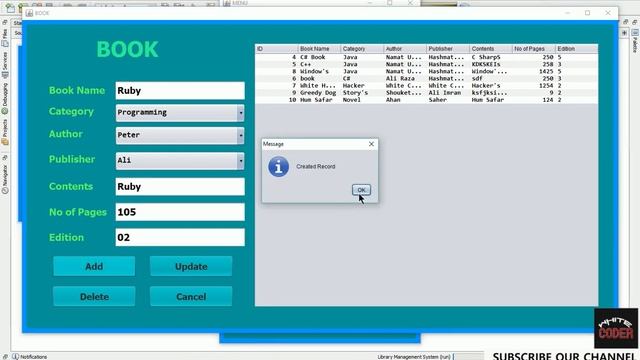Open the Author dropdown arrow
Viewport: 640px width, 360px height.
(x=241, y=135)
